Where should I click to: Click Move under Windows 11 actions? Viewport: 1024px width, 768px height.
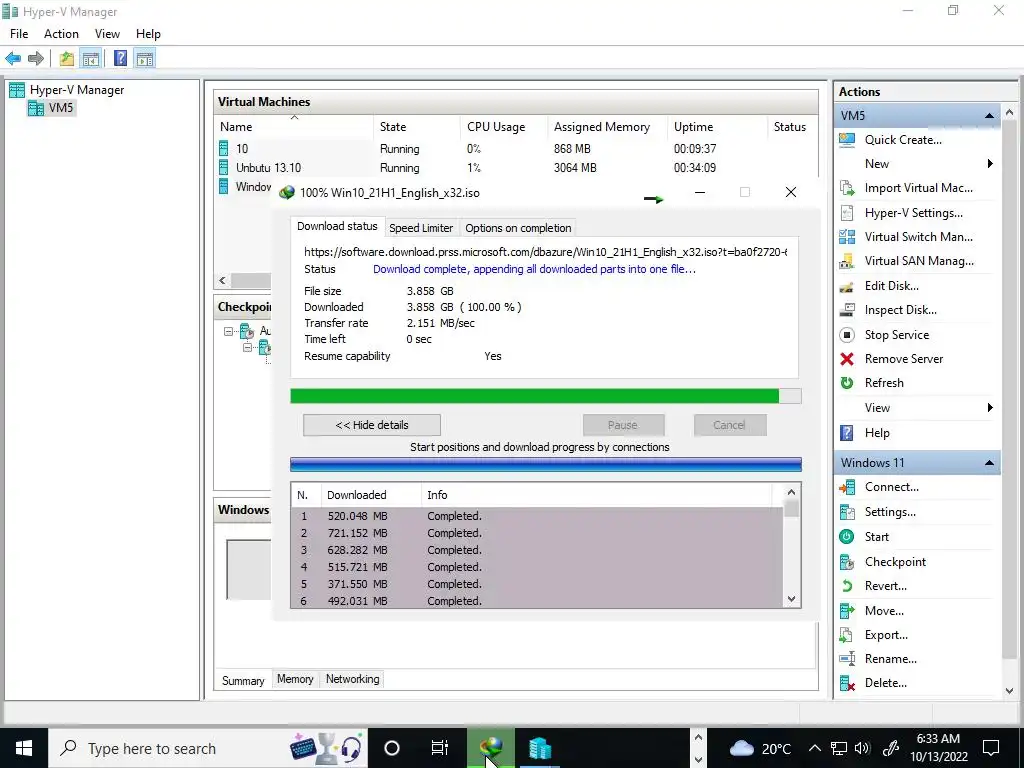click(x=884, y=611)
